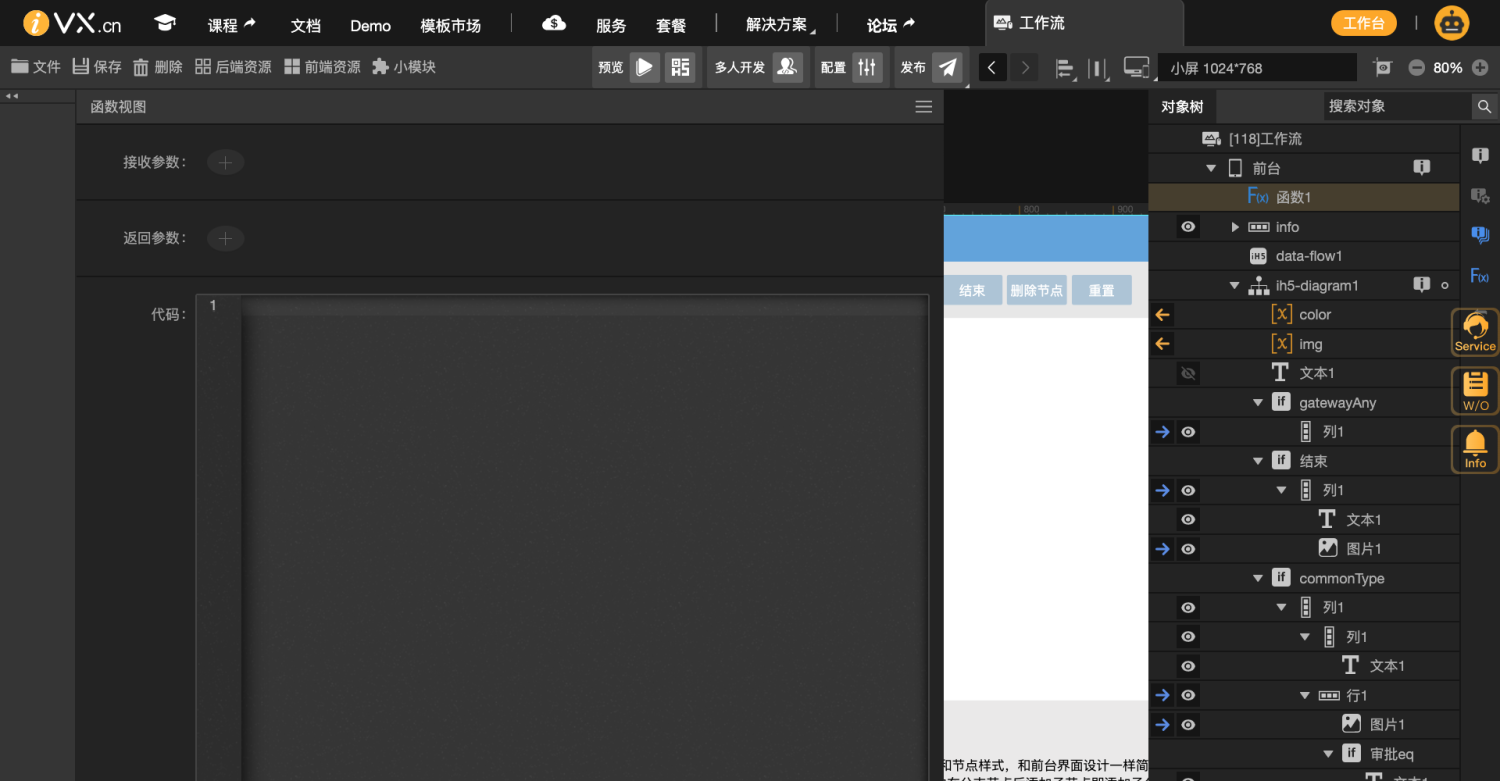Open the 解决方案 menu
The height and width of the screenshot is (781, 1500).
pos(780,25)
